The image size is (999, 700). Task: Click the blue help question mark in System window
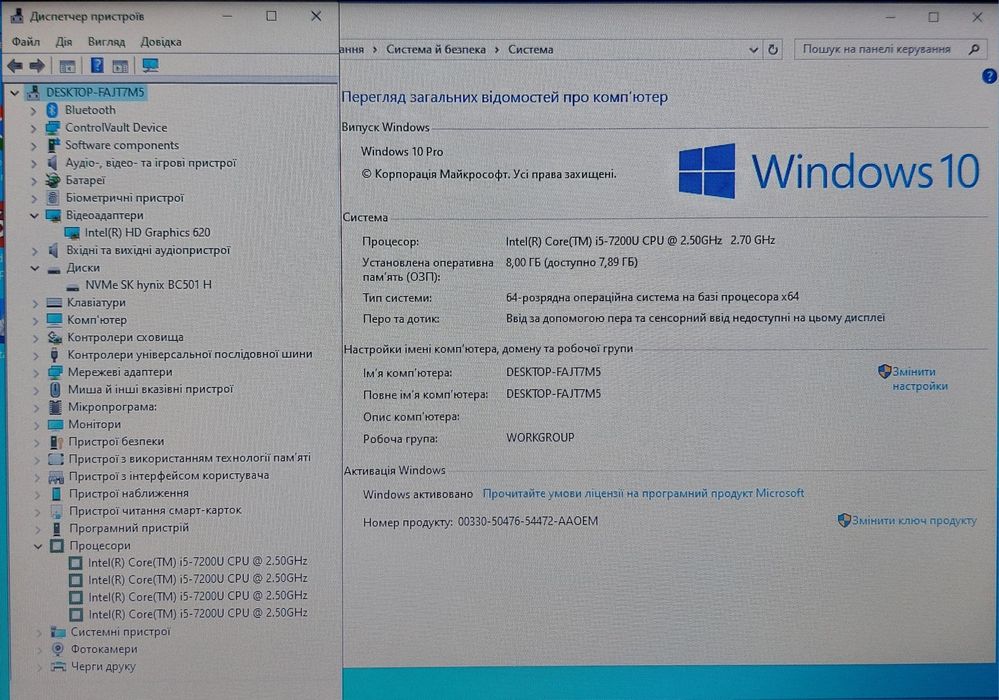pyautogui.click(x=989, y=76)
